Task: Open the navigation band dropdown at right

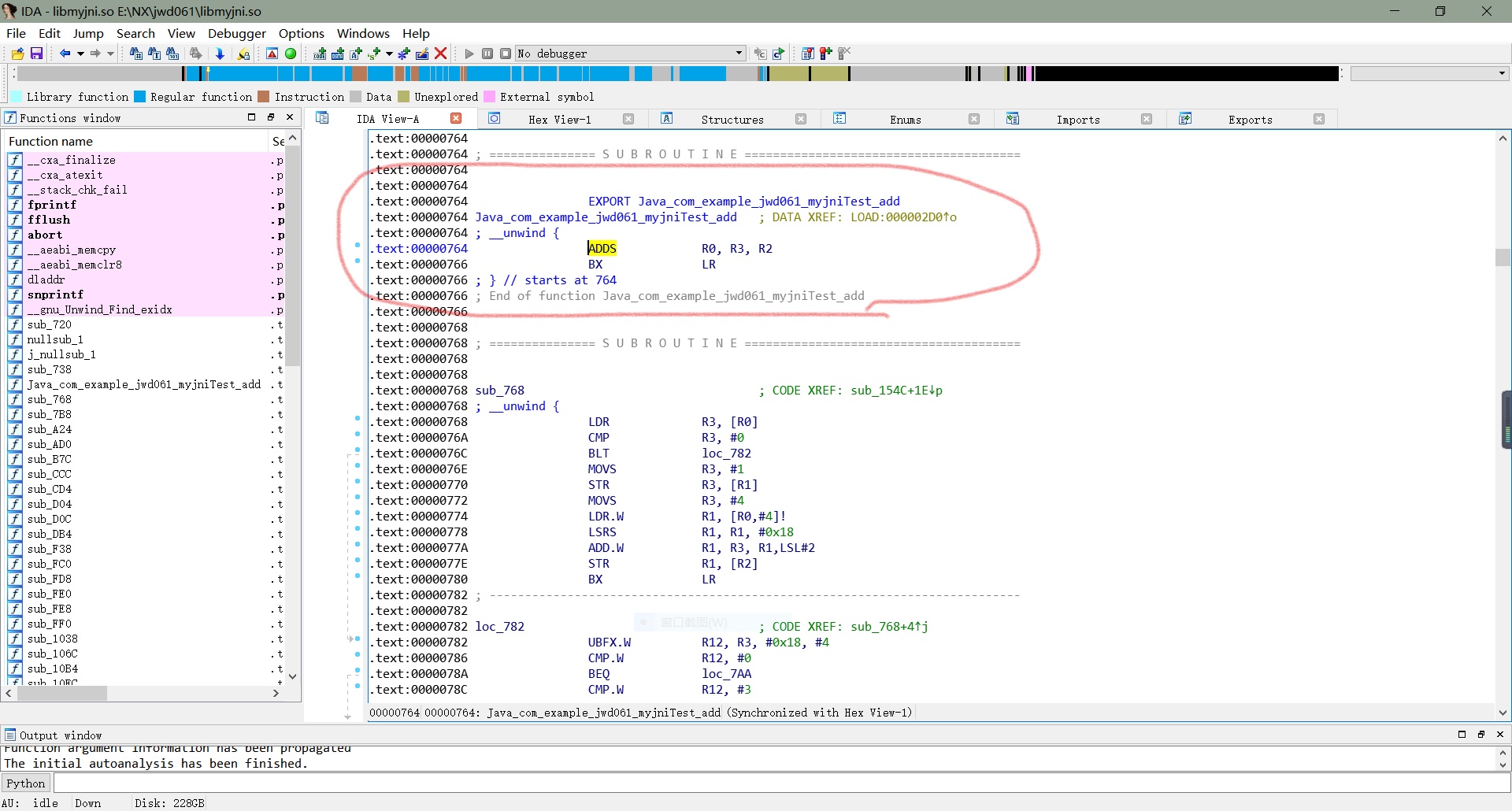Action: (x=1502, y=73)
